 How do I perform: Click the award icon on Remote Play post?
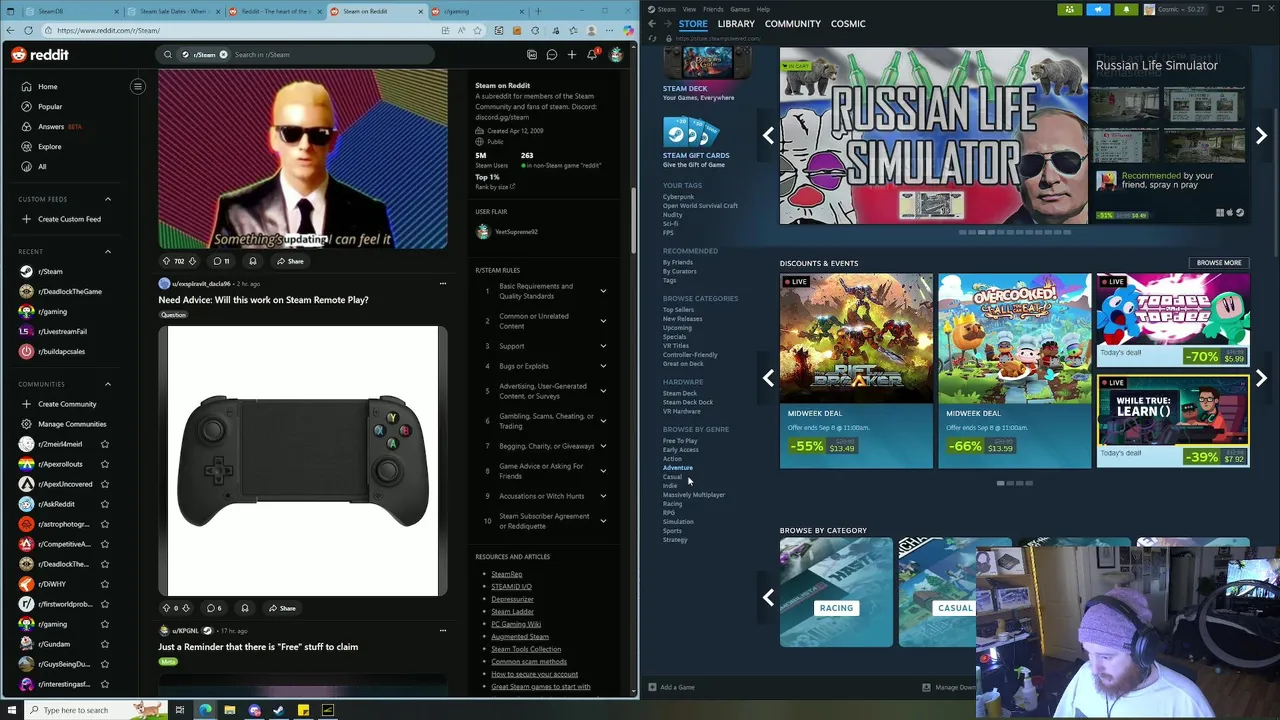244,608
